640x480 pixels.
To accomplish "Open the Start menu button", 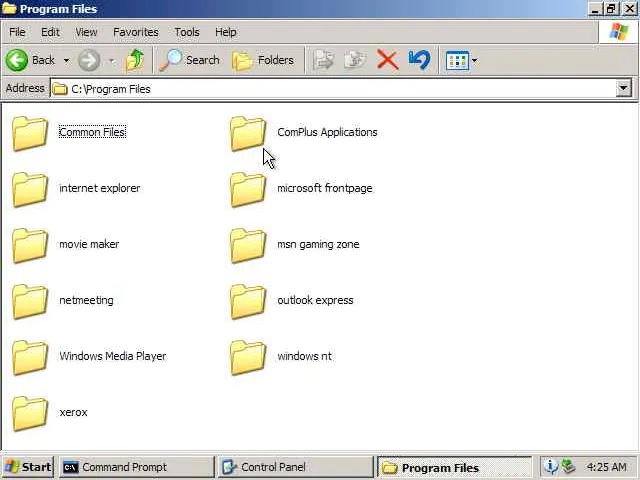I will 28,467.
